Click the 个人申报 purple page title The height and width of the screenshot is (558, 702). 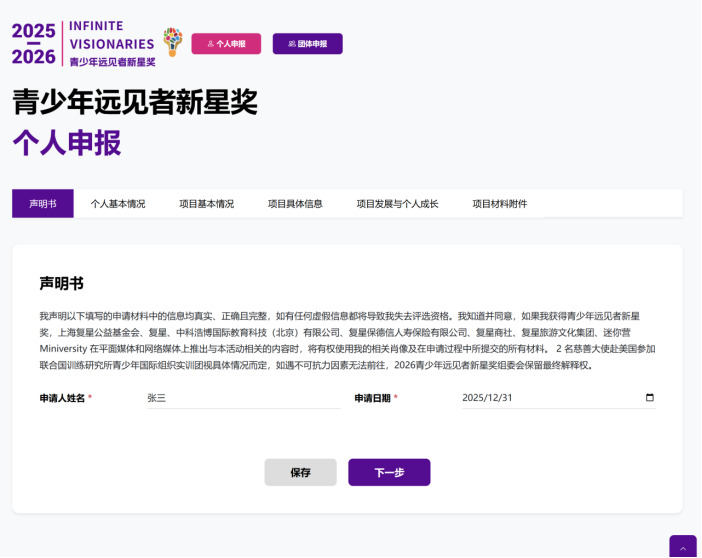coord(67,143)
